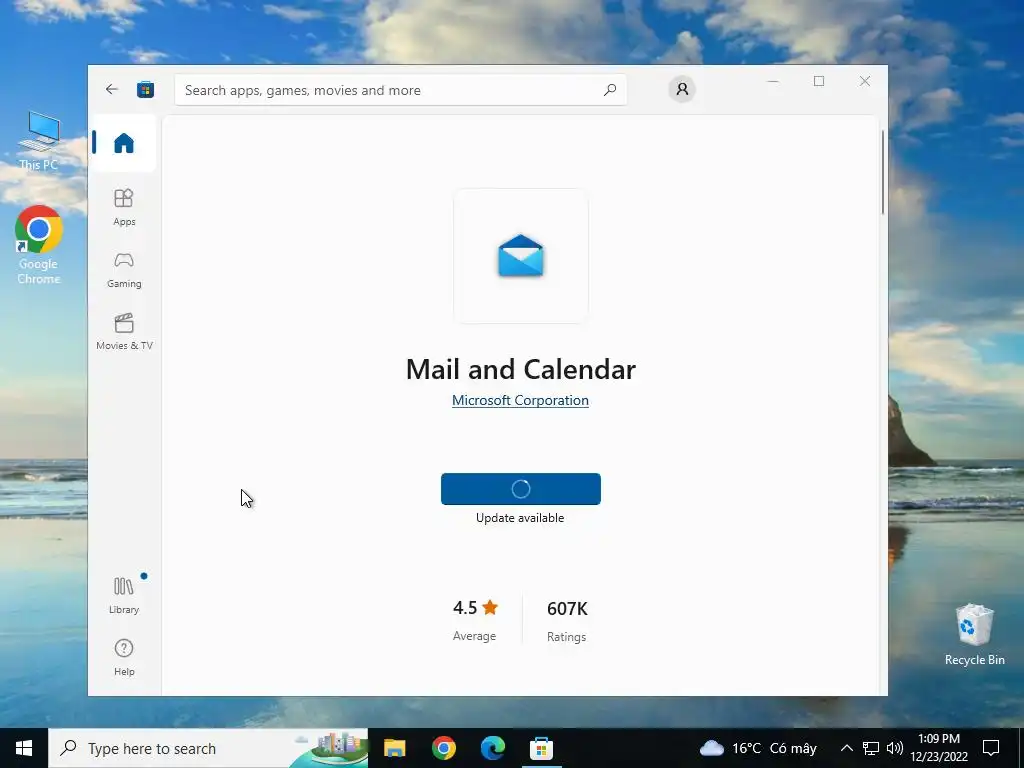Open the Movies & TV section
This screenshot has height=768, width=1024.
tap(124, 332)
